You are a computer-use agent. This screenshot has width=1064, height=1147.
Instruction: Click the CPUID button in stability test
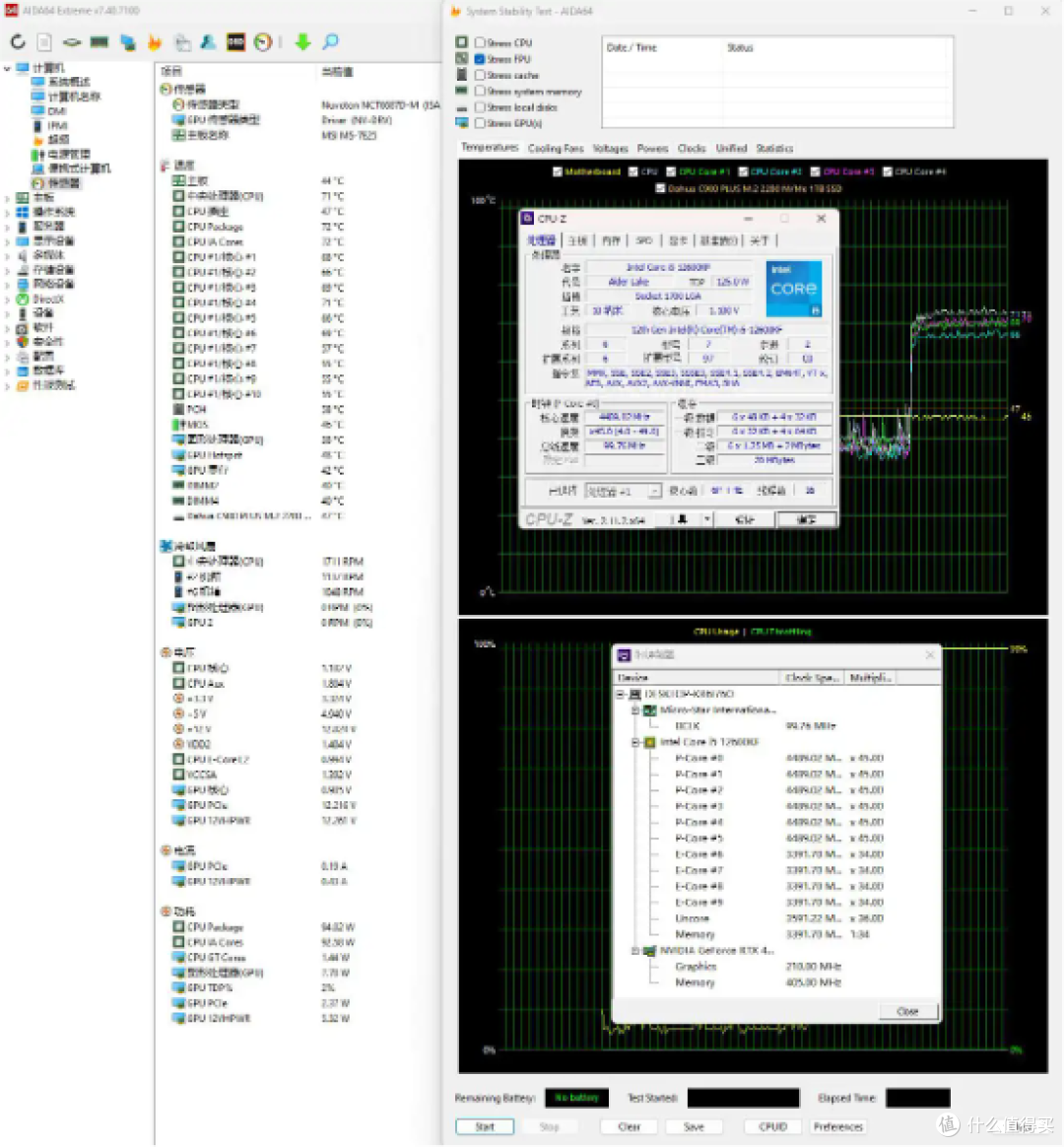click(773, 1126)
